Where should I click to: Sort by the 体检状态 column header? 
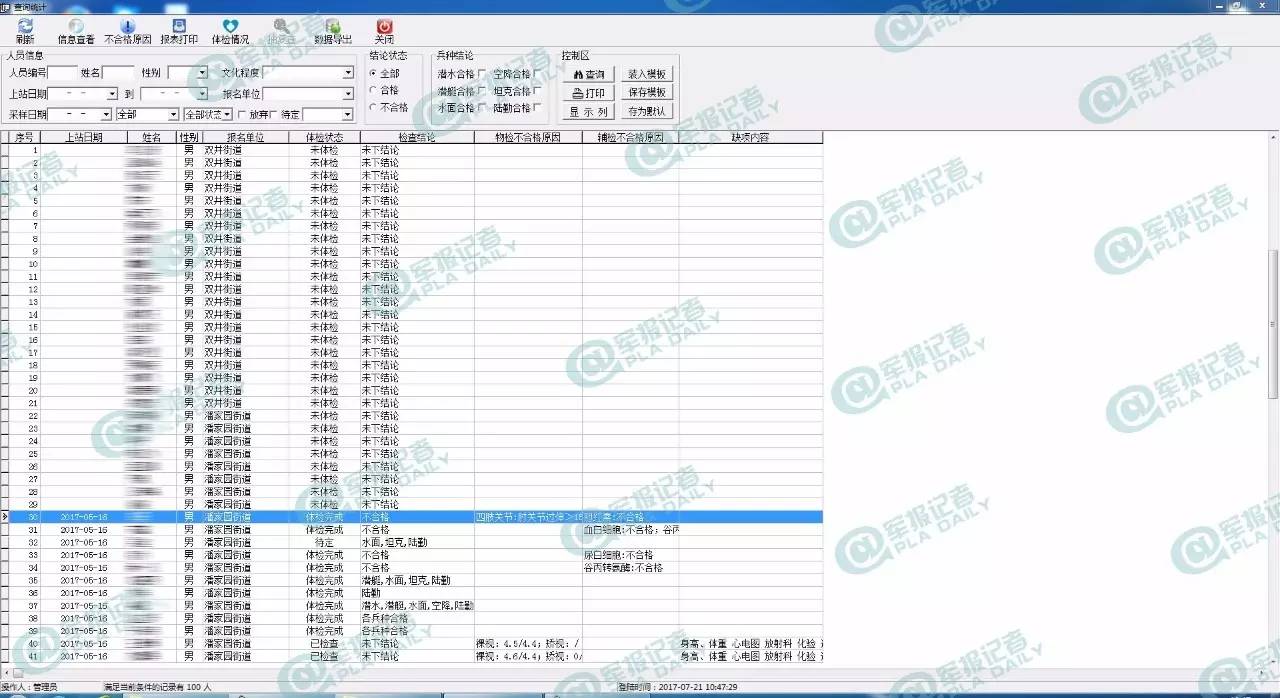(x=324, y=137)
